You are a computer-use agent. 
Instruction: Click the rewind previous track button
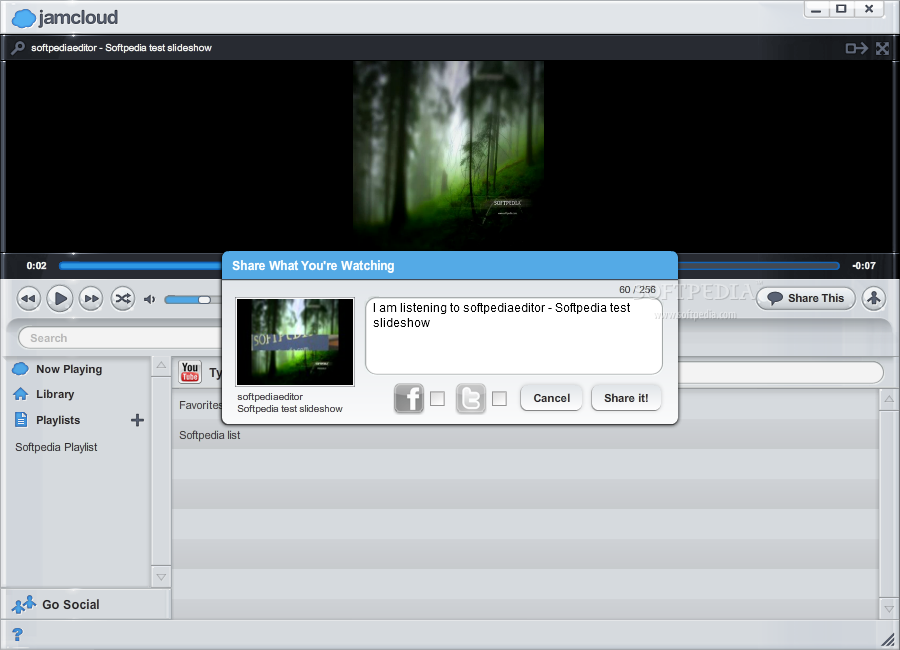(28, 299)
